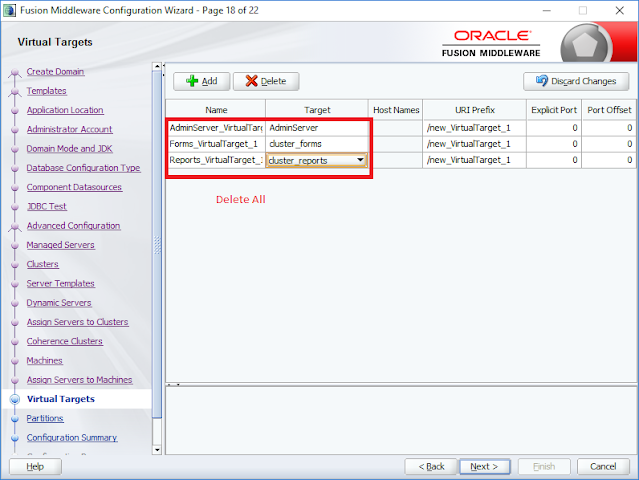Click URI Prefix cell in Forms row

(474, 144)
